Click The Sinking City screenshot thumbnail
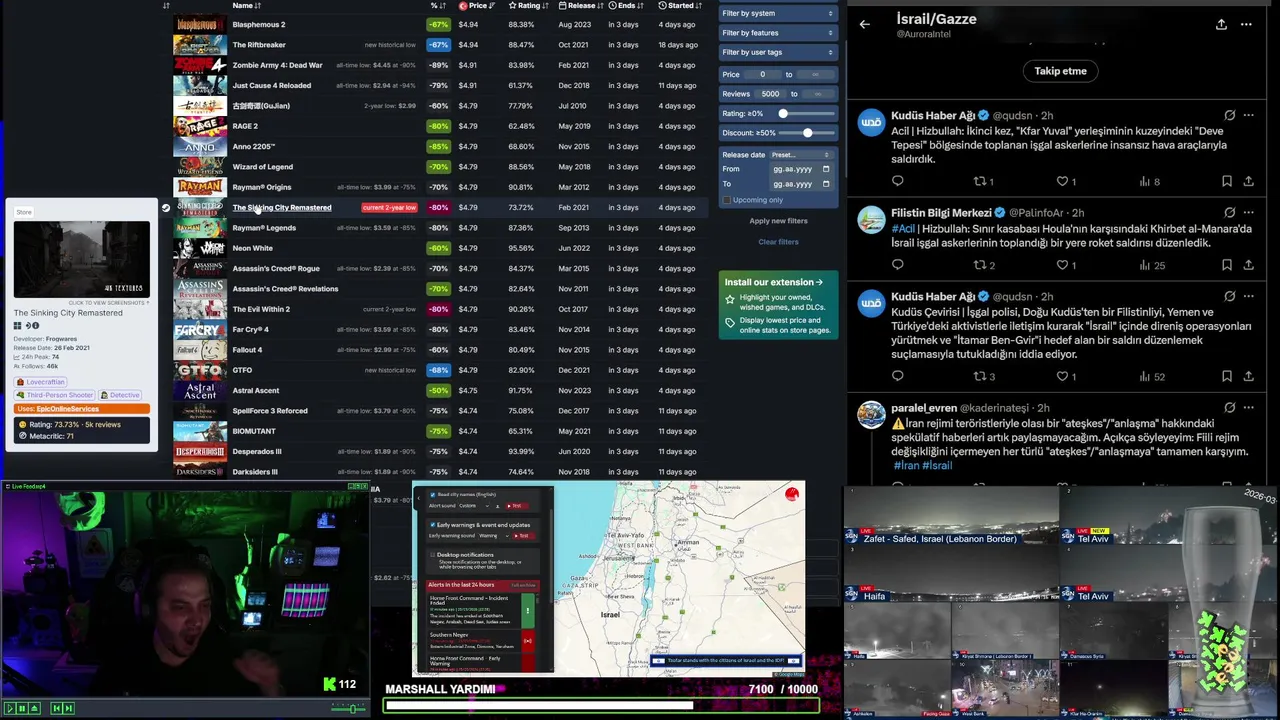 click(x=82, y=259)
